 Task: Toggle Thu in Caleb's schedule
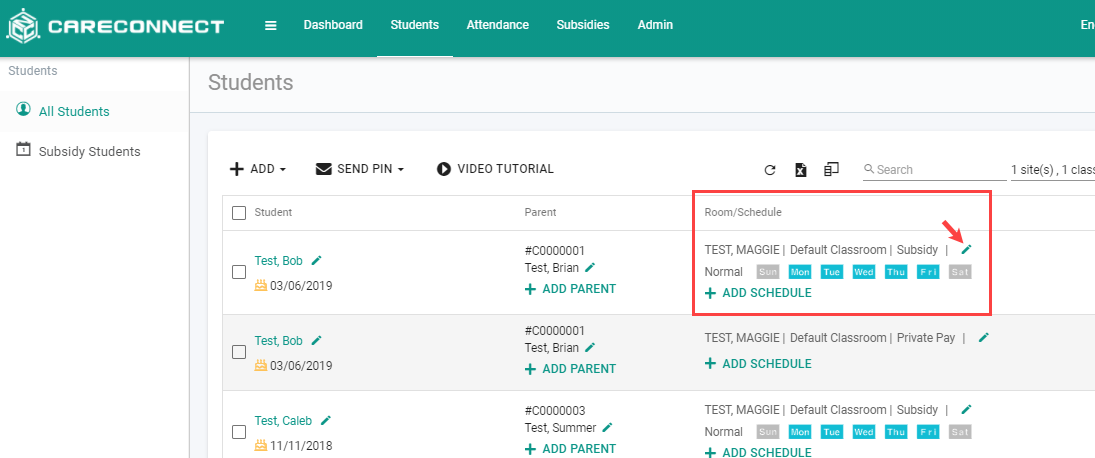pyautogui.click(x=896, y=432)
